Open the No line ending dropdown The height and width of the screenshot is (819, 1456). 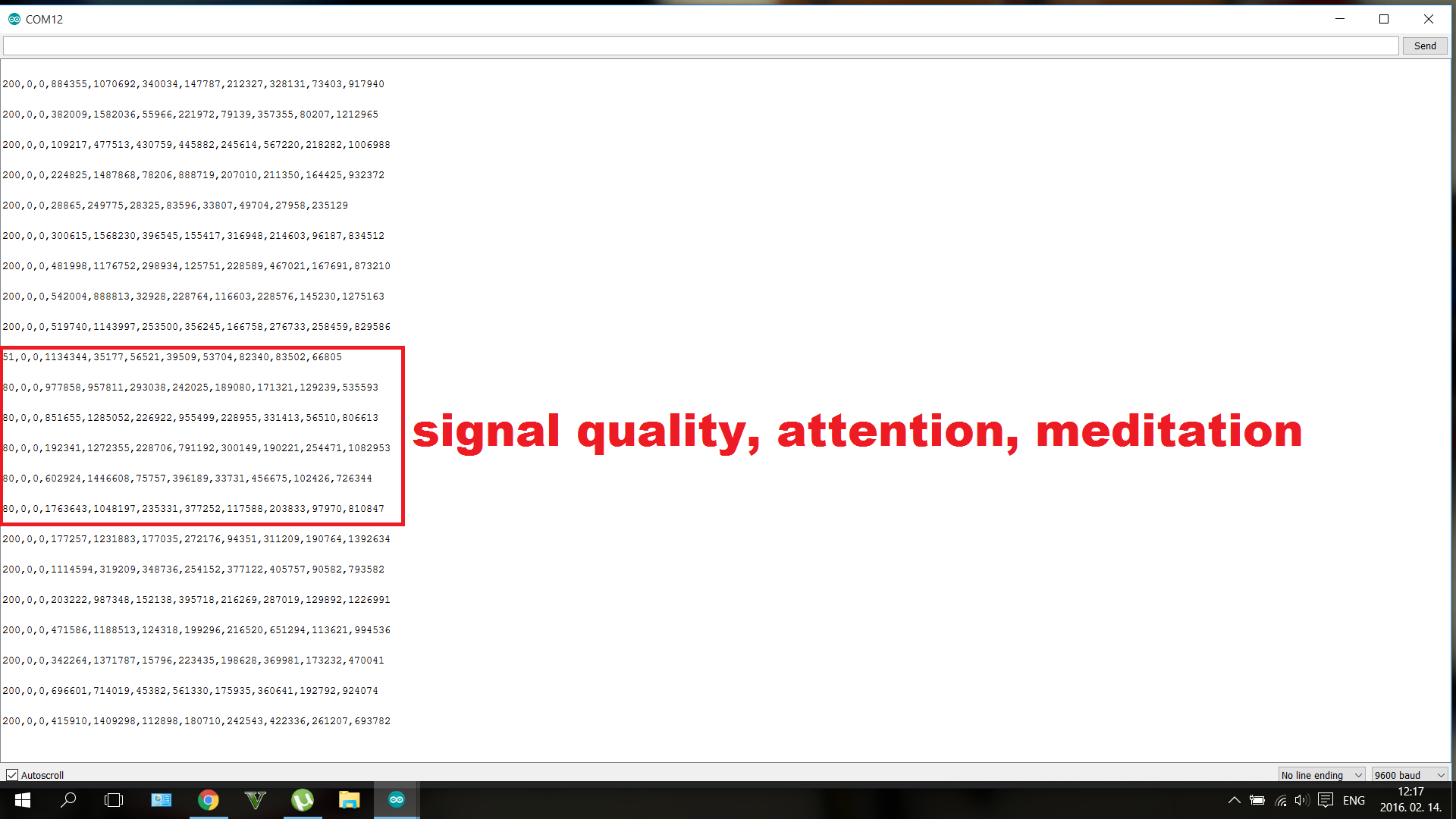[x=1321, y=775]
